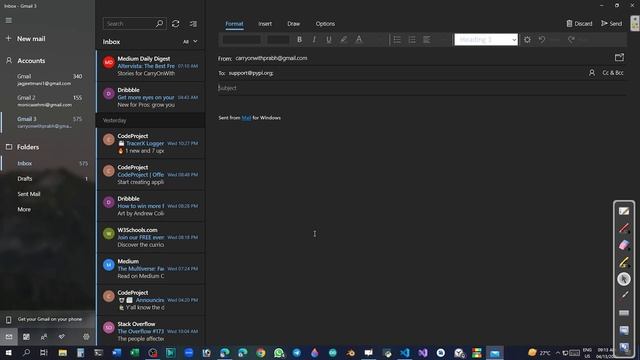The image size is (640, 360).
Task: Send the email
Action: point(611,24)
